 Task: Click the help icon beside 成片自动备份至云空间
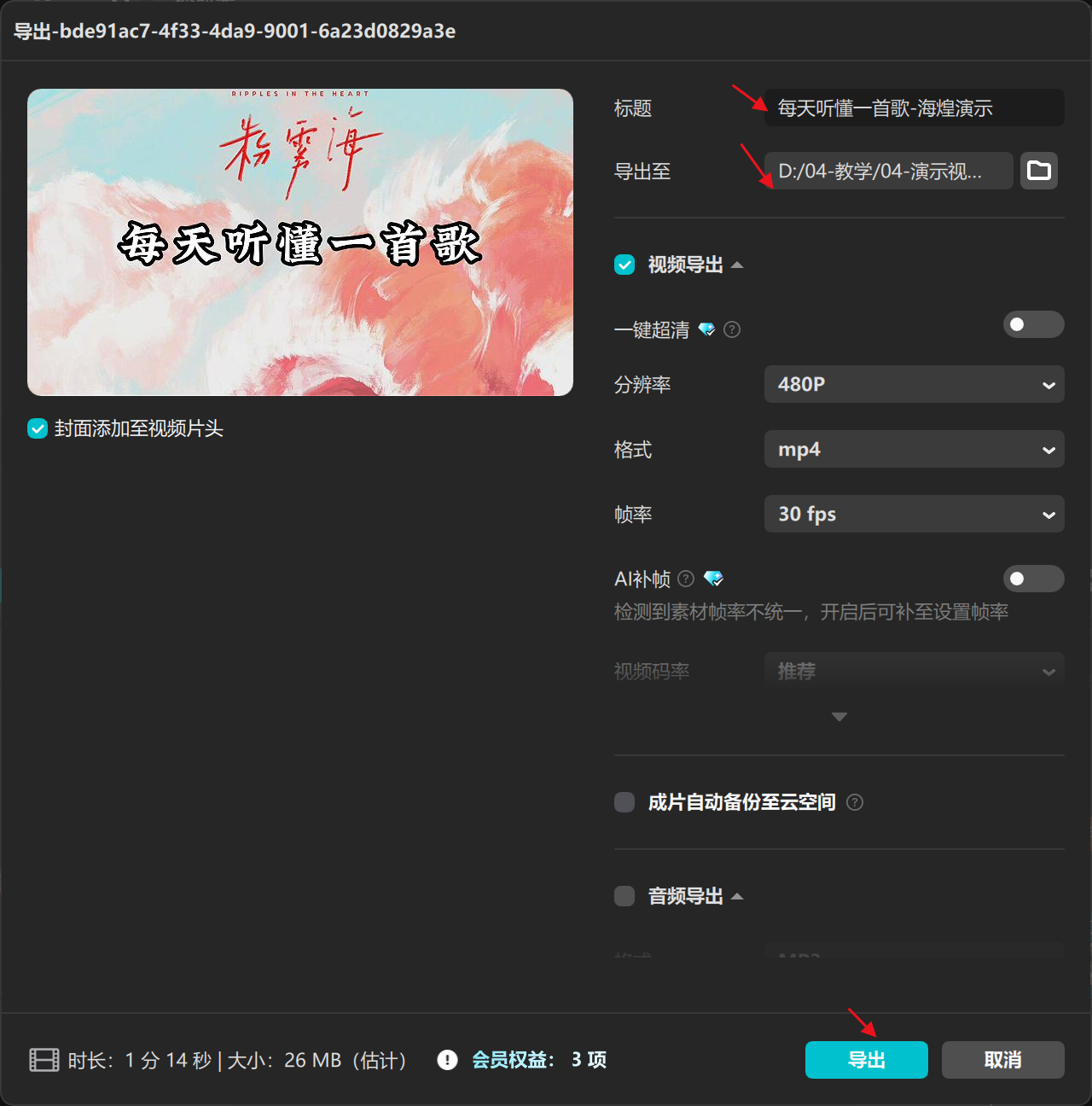tap(855, 802)
